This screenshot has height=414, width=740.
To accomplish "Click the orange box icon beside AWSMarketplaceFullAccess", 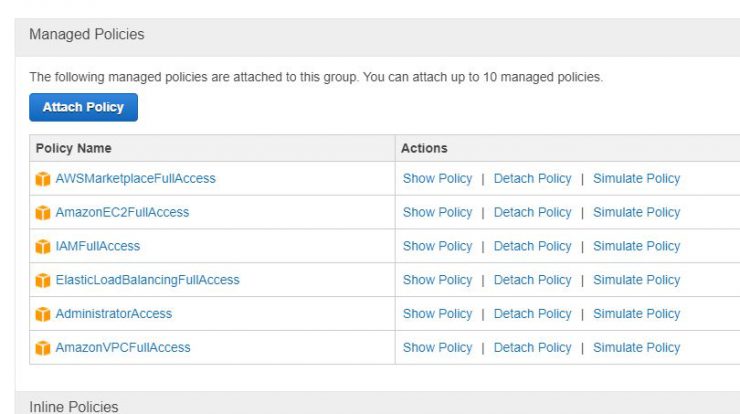I will (42, 179).
